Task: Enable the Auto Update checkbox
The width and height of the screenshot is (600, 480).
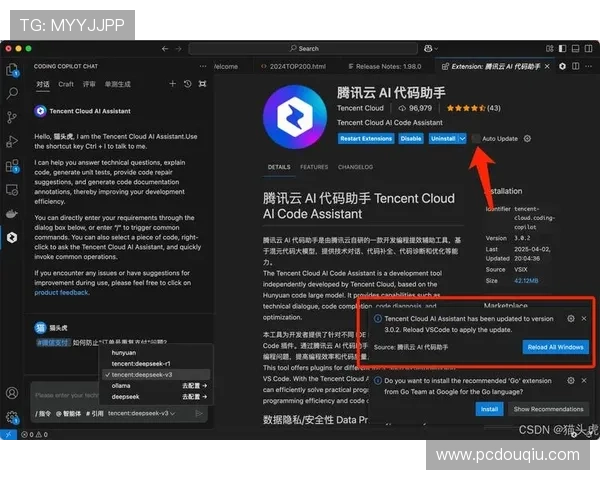Action: point(476,139)
